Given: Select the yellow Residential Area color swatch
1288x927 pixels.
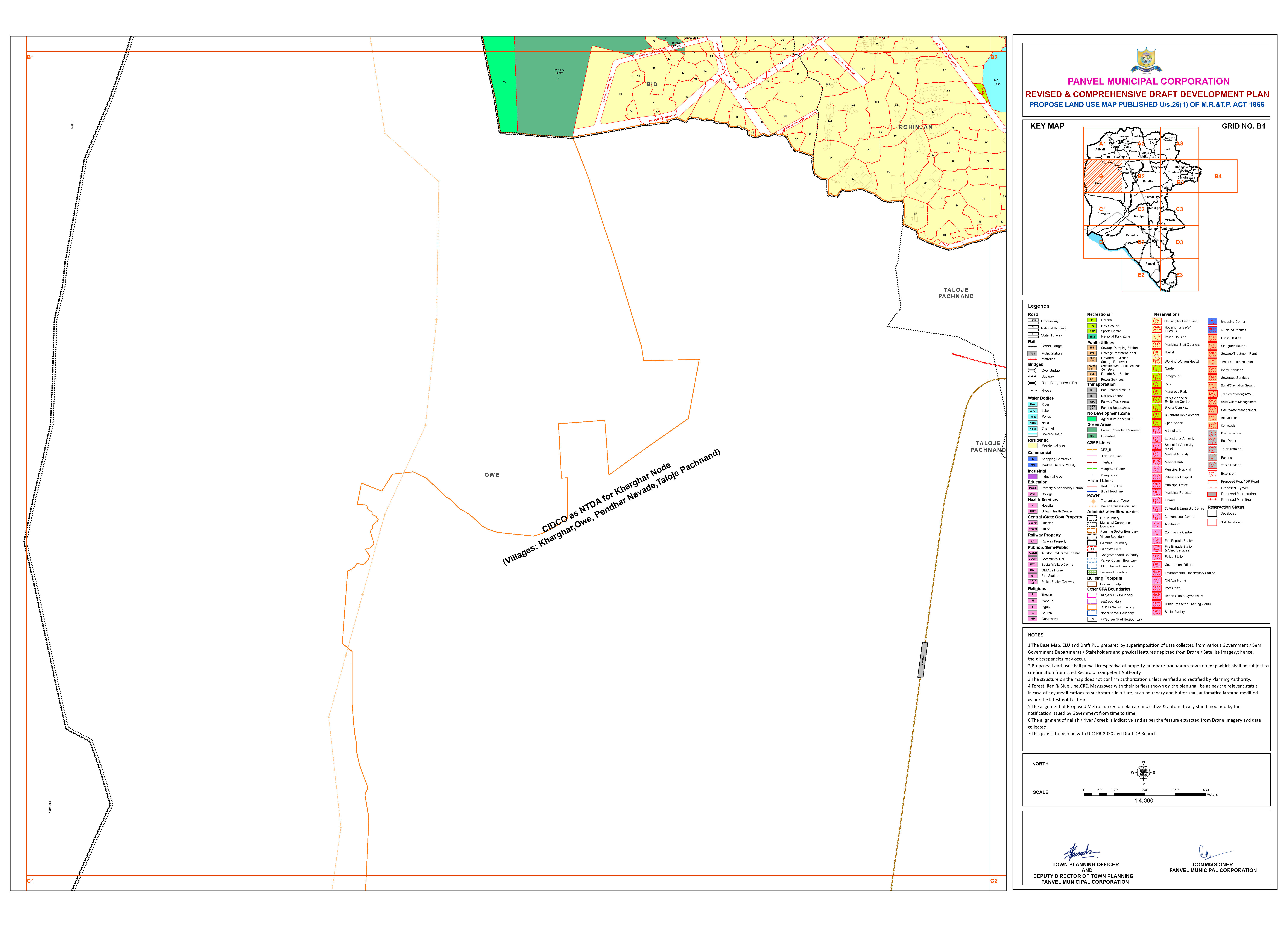Looking at the screenshot, I should click(x=1033, y=446).
